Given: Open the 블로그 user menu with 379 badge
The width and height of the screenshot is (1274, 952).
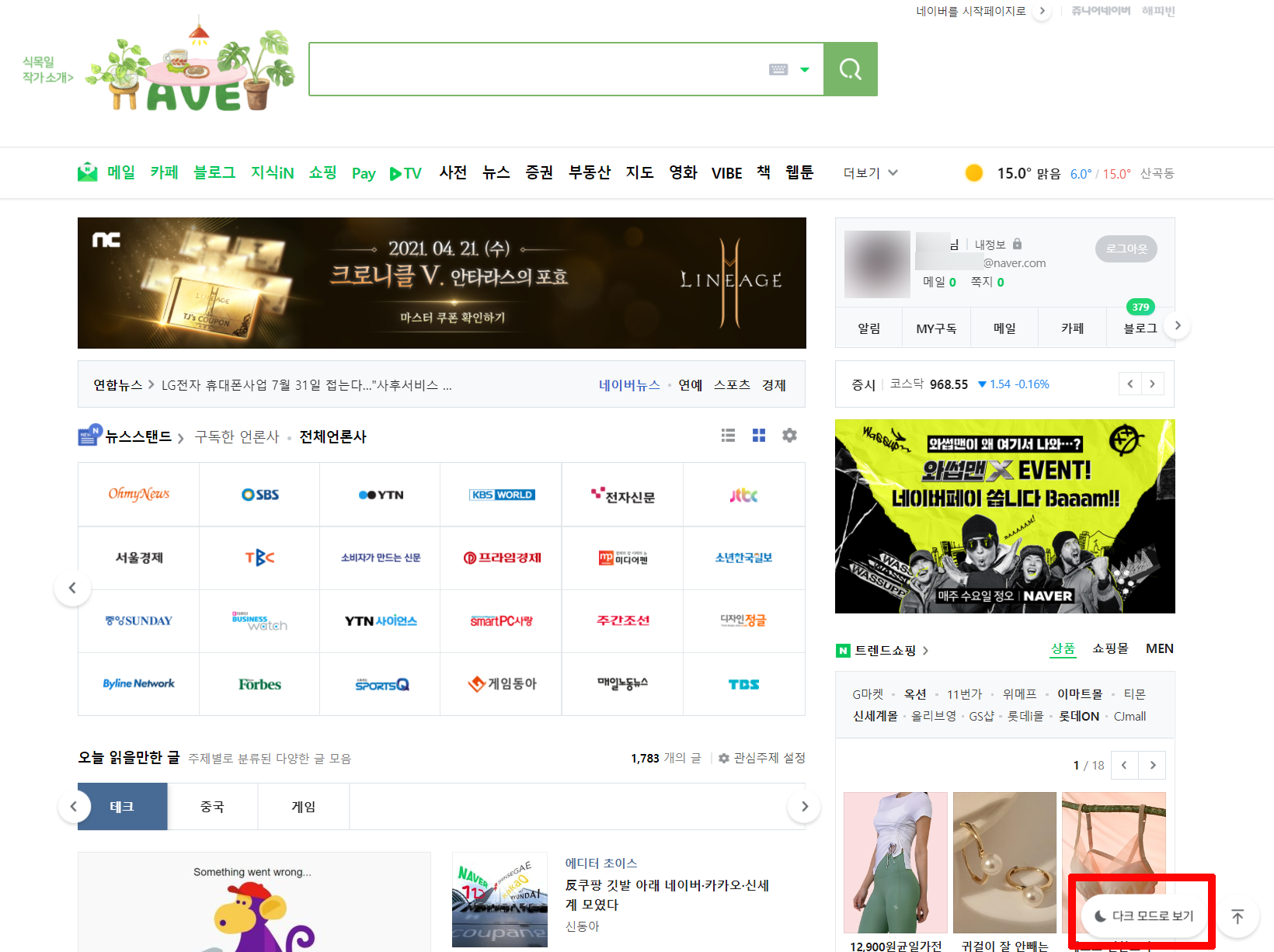Looking at the screenshot, I should coord(1140,328).
